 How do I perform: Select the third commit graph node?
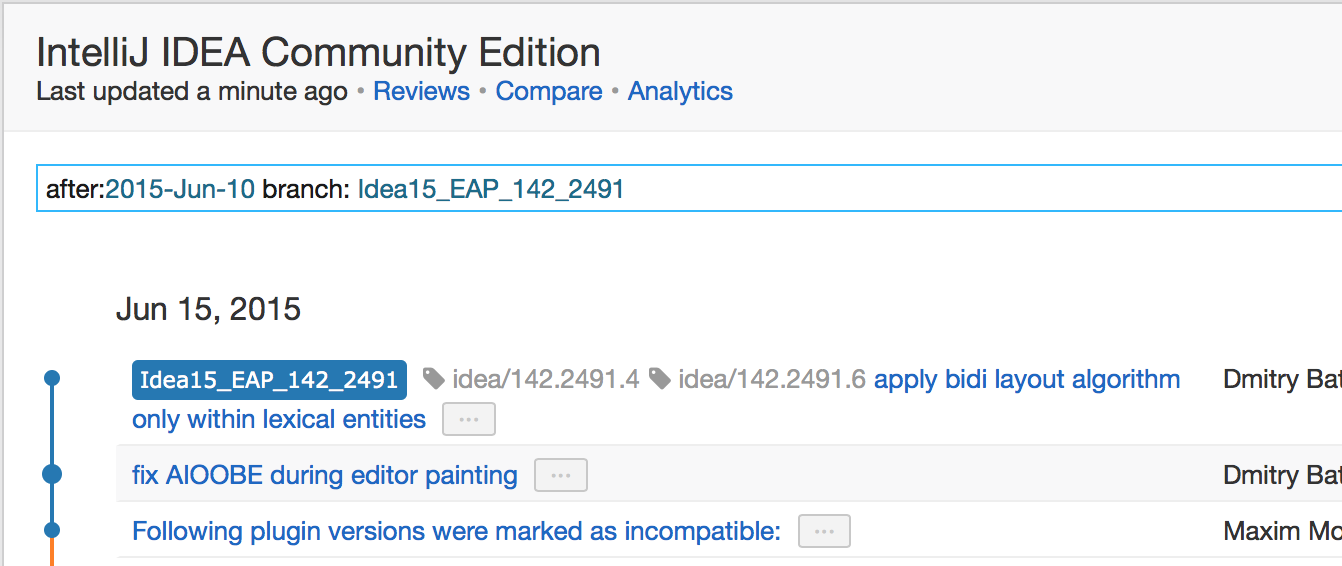coord(52,530)
